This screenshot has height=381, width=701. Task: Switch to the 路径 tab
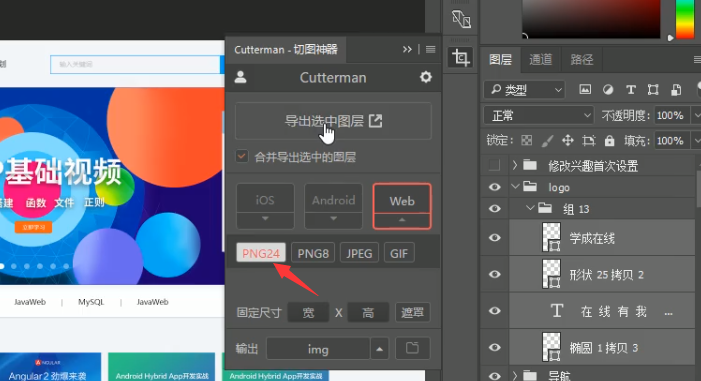582,59
